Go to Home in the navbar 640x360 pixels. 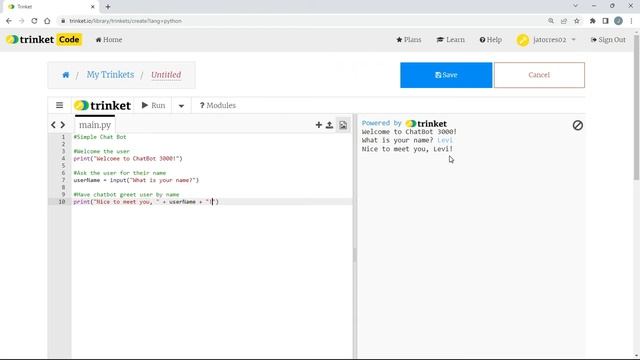pos(109,40)
